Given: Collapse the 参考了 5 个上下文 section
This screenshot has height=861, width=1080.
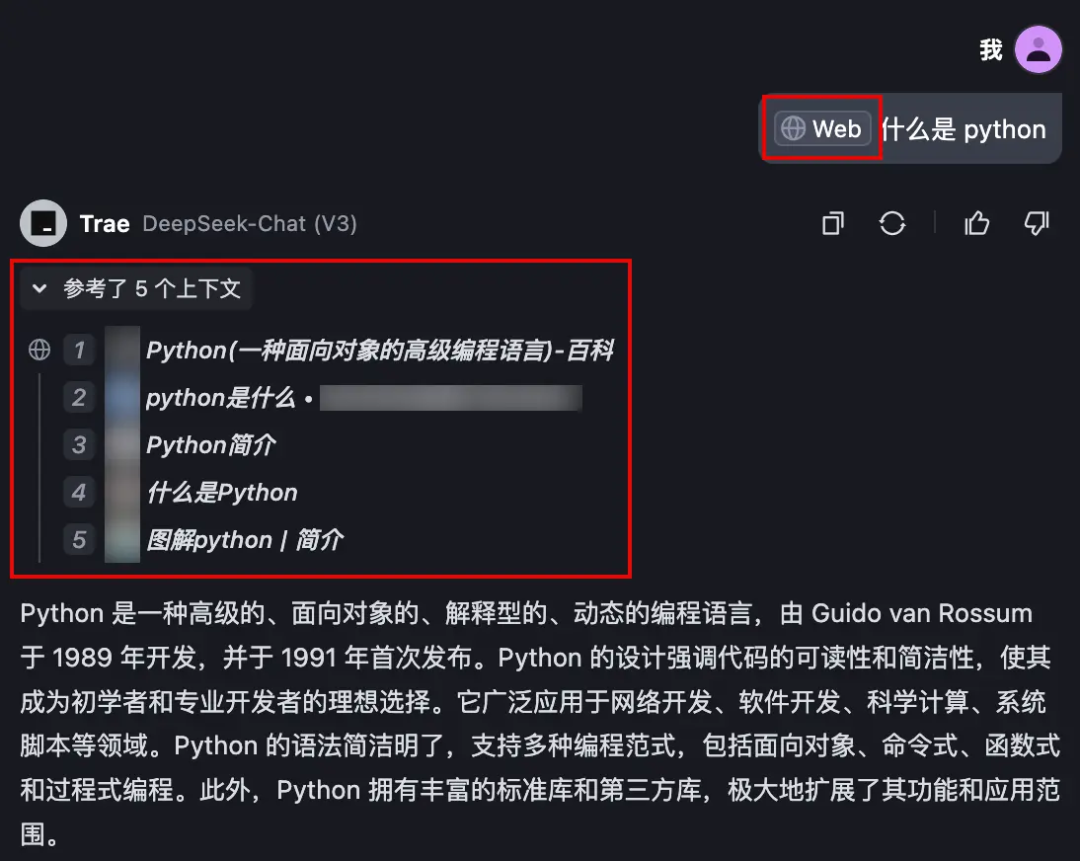Looking at the screenshot, I should click(x=136, y=289).
